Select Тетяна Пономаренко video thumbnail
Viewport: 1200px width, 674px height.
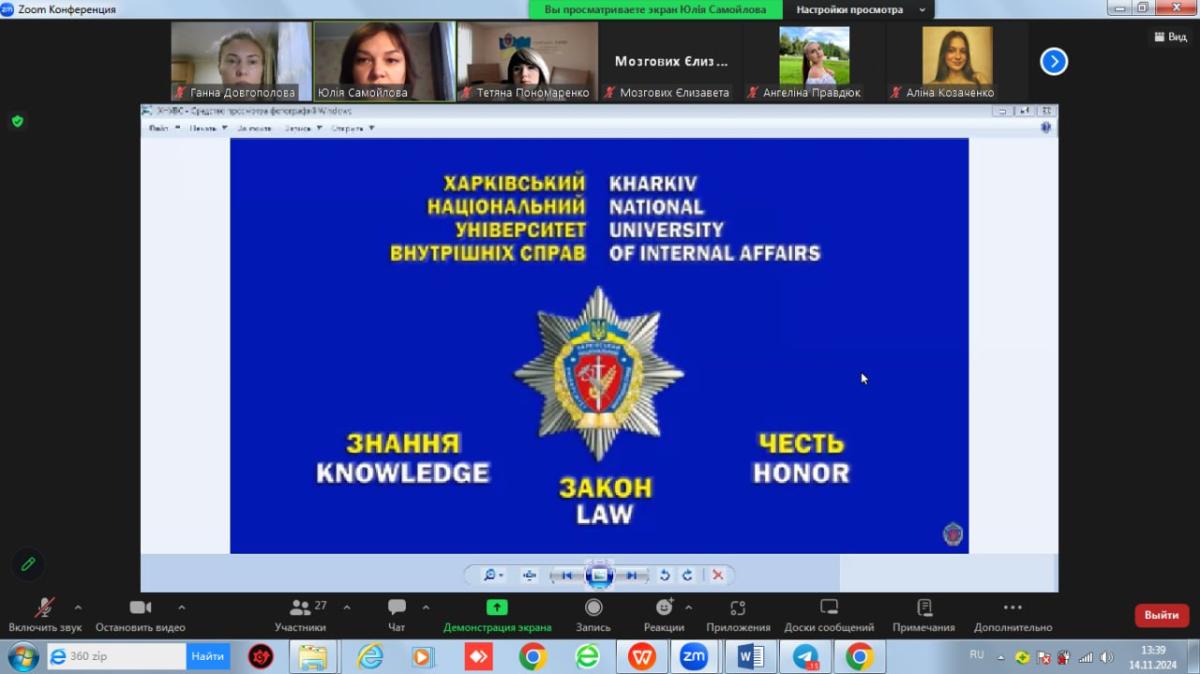528,62
